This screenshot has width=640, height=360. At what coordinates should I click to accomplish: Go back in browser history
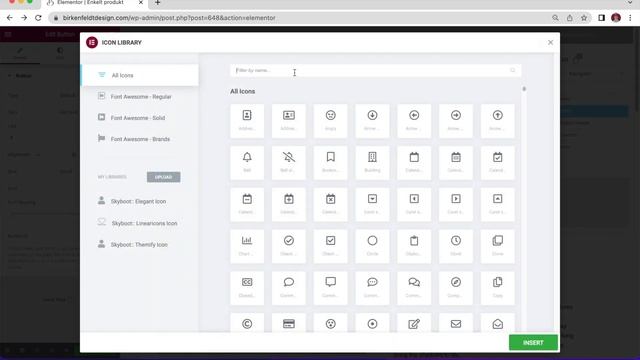[x=10, y=18]
